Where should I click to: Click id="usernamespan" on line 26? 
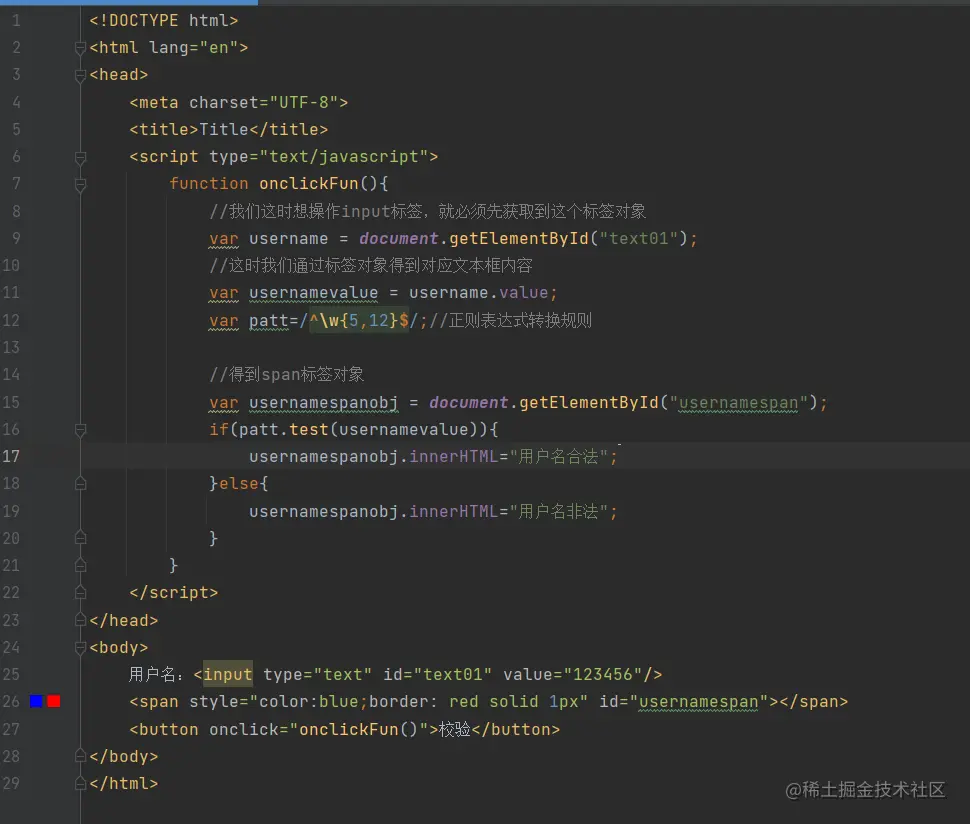[684, 702]
